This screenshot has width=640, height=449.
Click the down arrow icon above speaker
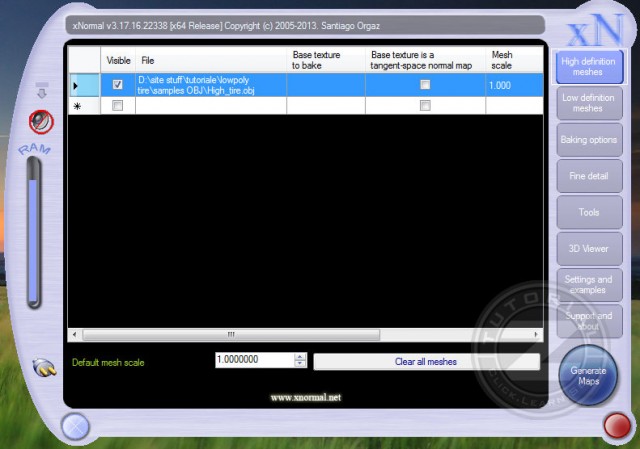tap(41, 93)
